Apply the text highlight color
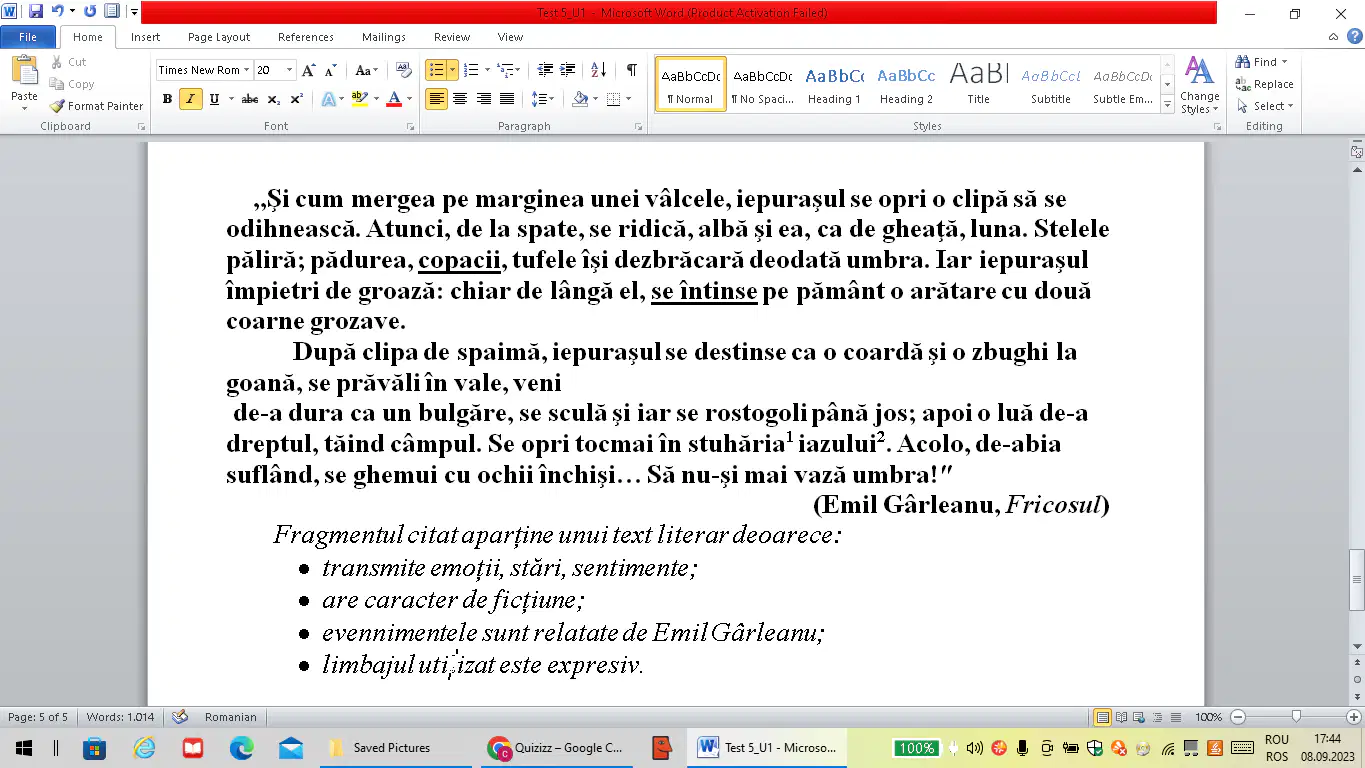The width and height of the screenshot is (1365, 768). [360, 99]
